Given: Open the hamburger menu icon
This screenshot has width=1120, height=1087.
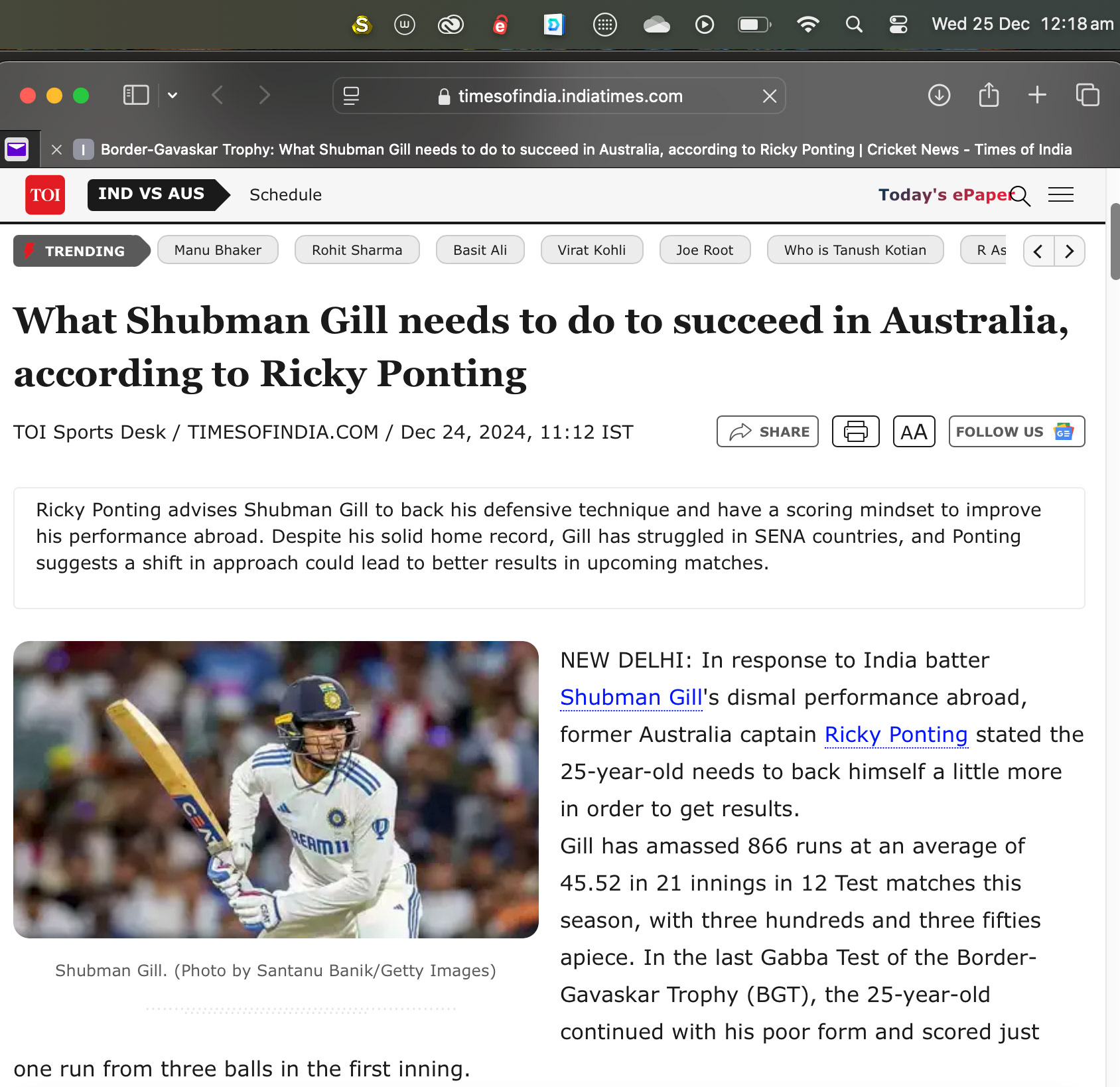Looking at the screenshot, I should [x=1061, y=195].
